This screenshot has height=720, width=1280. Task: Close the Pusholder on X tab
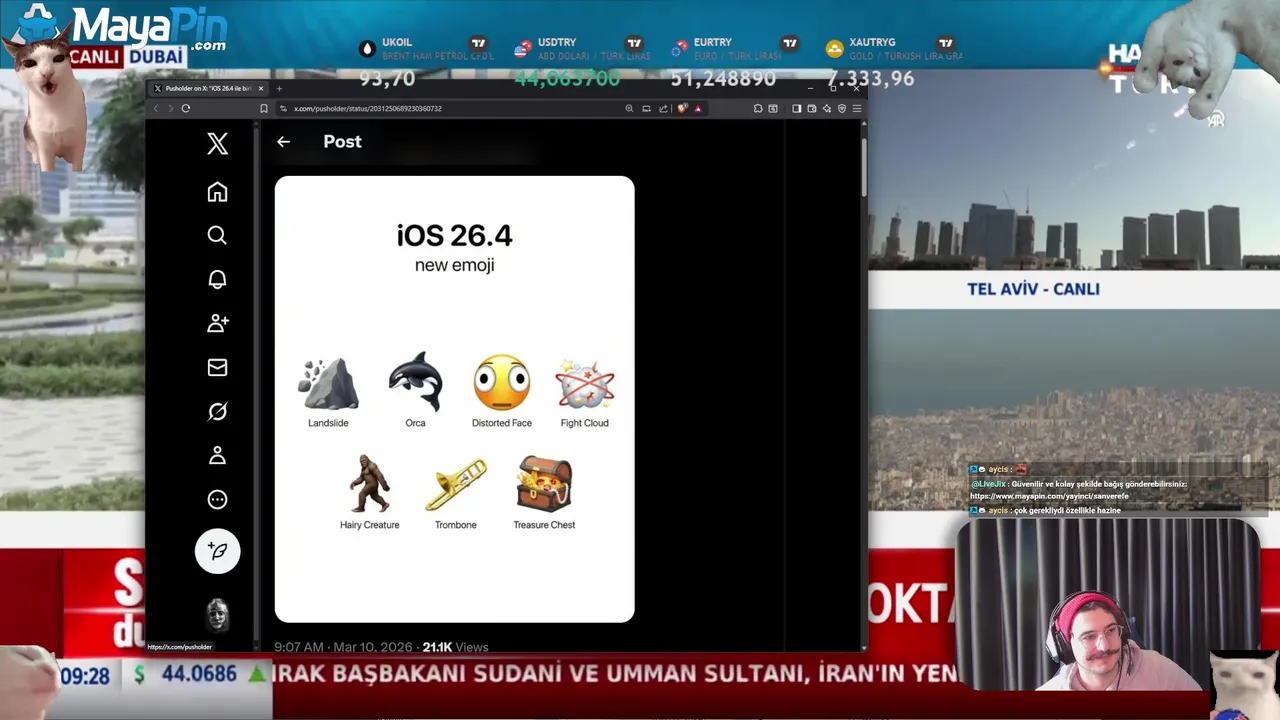coord(260,88)
